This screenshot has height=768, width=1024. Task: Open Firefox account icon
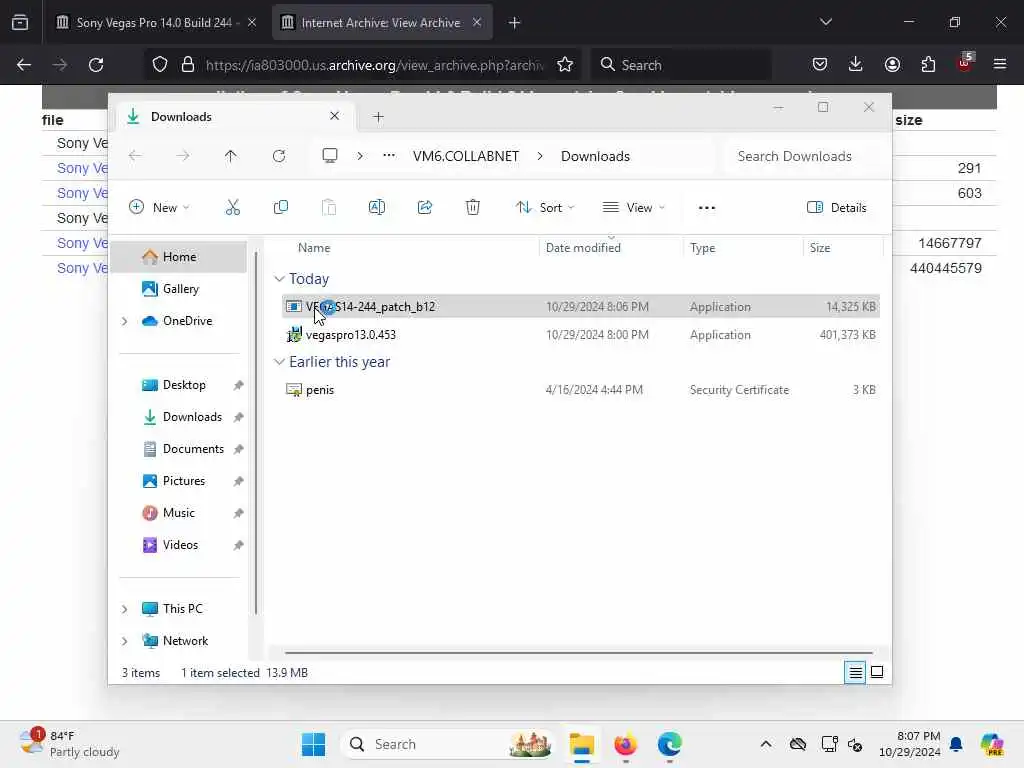tap(892, 64)
